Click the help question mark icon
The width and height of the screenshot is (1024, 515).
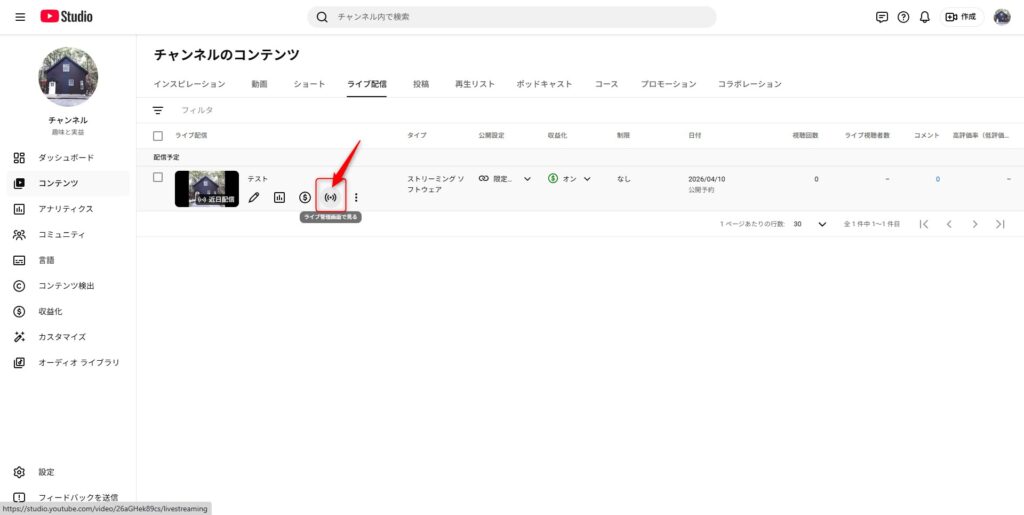(x=903, y=17)
